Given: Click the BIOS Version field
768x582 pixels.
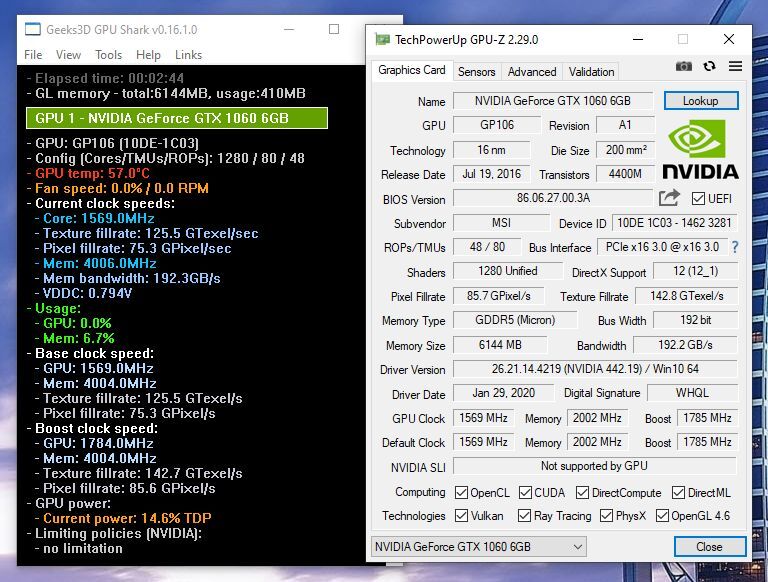Looking at the screenshot, I should pos(553,198).
